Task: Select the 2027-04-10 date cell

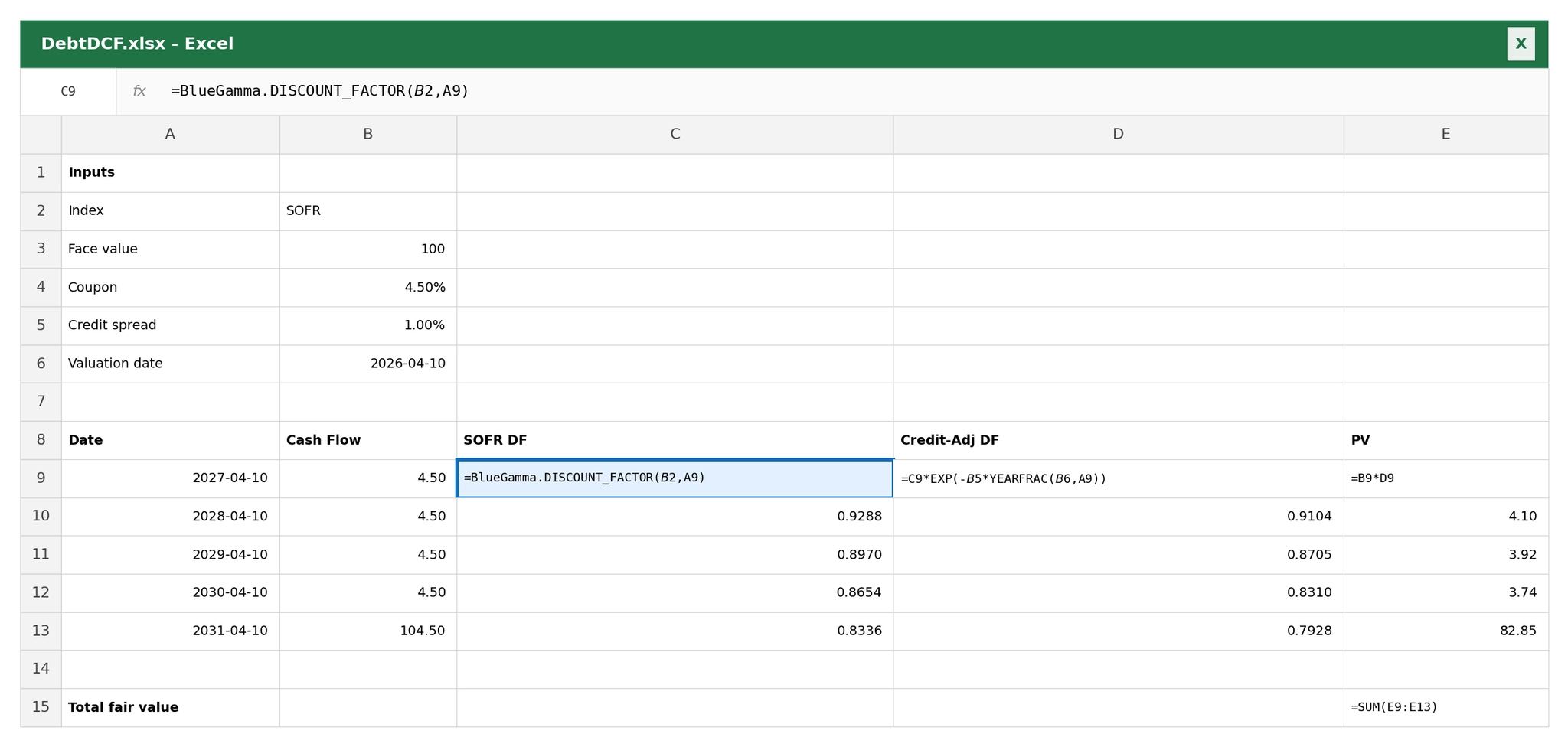Action: point(170,478)
